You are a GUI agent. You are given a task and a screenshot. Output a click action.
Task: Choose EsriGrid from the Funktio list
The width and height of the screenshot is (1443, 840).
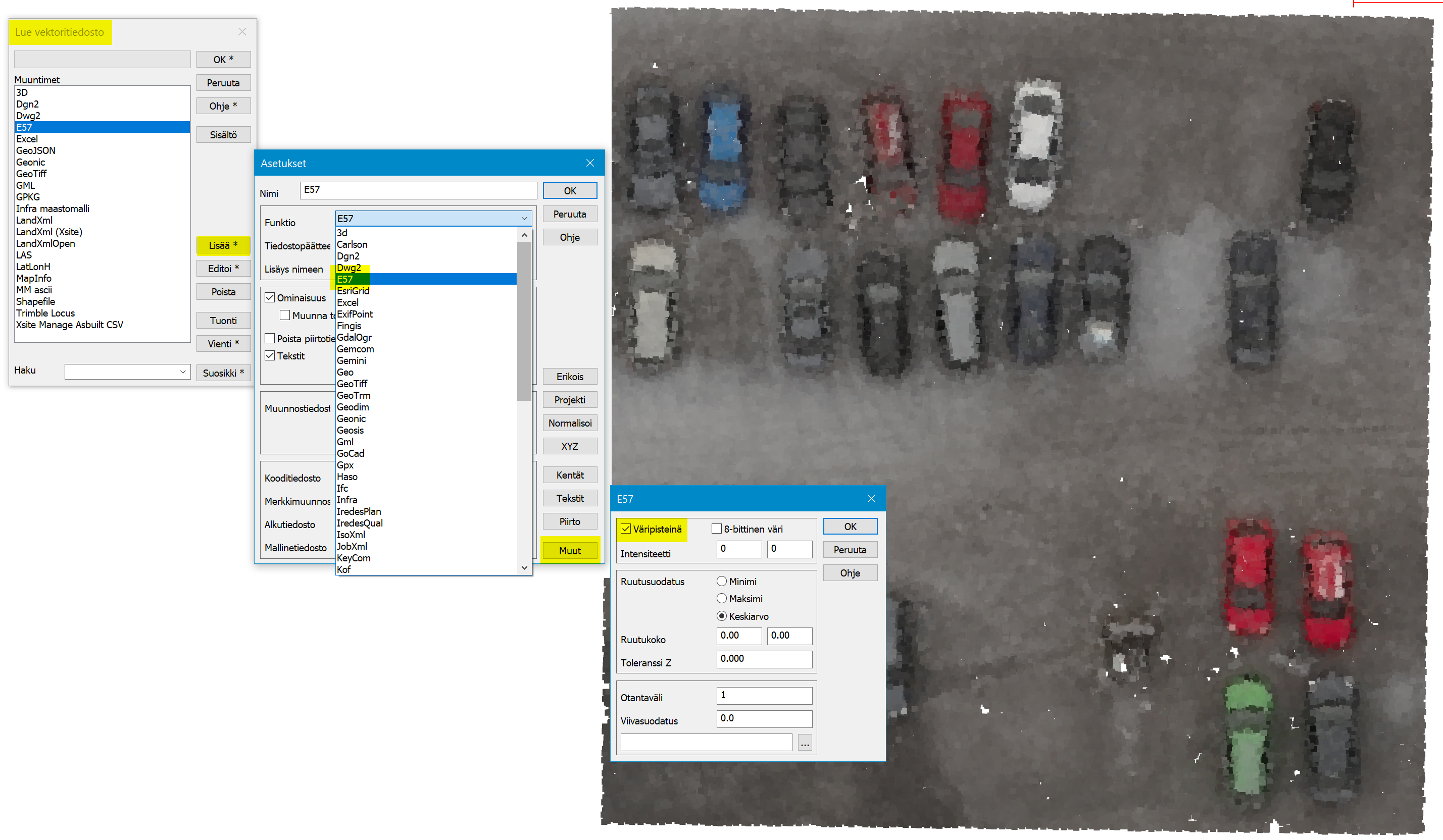coord(353,291)
